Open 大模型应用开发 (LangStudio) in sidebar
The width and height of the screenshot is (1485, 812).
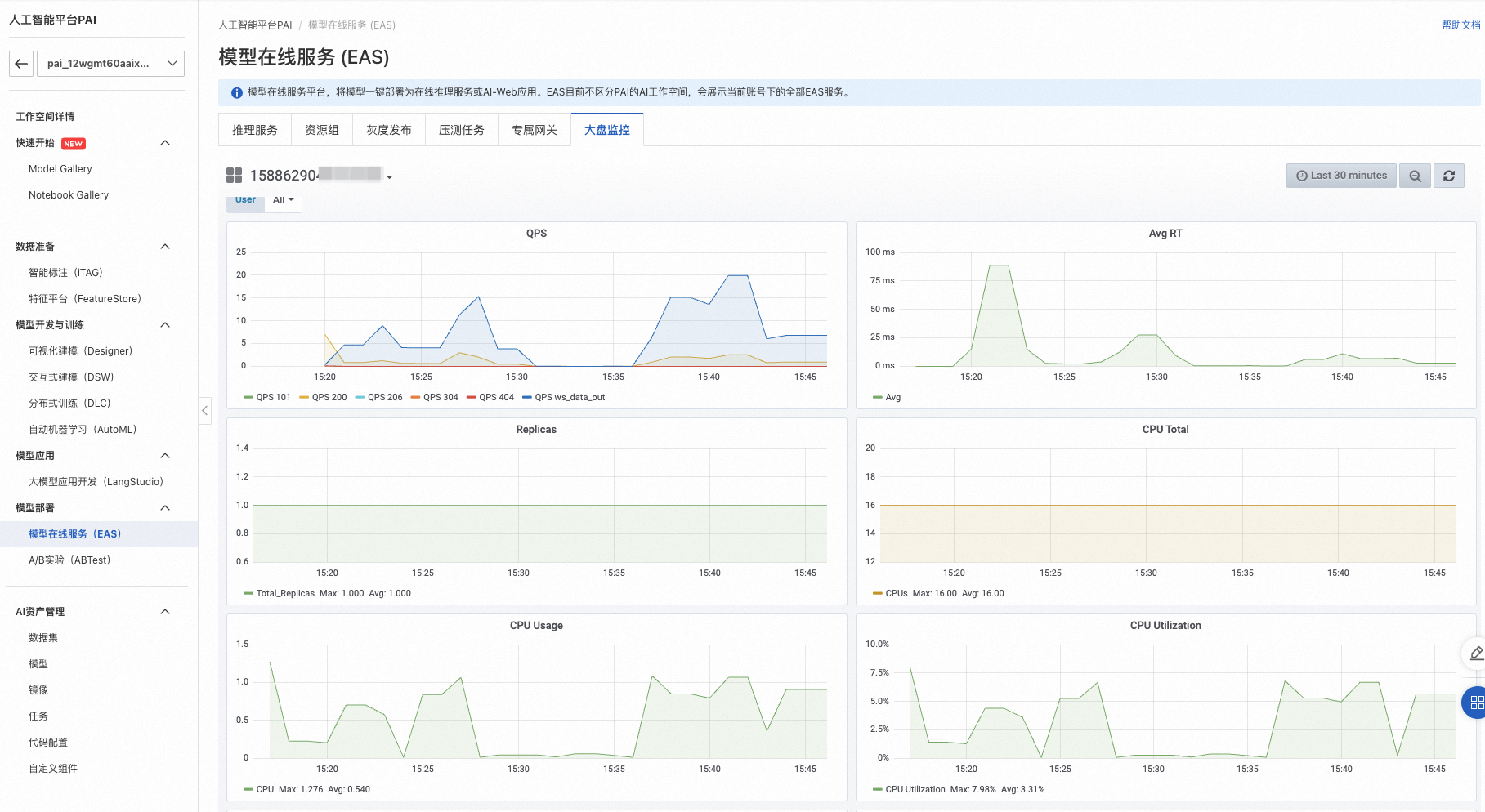[x=96, y=482]
